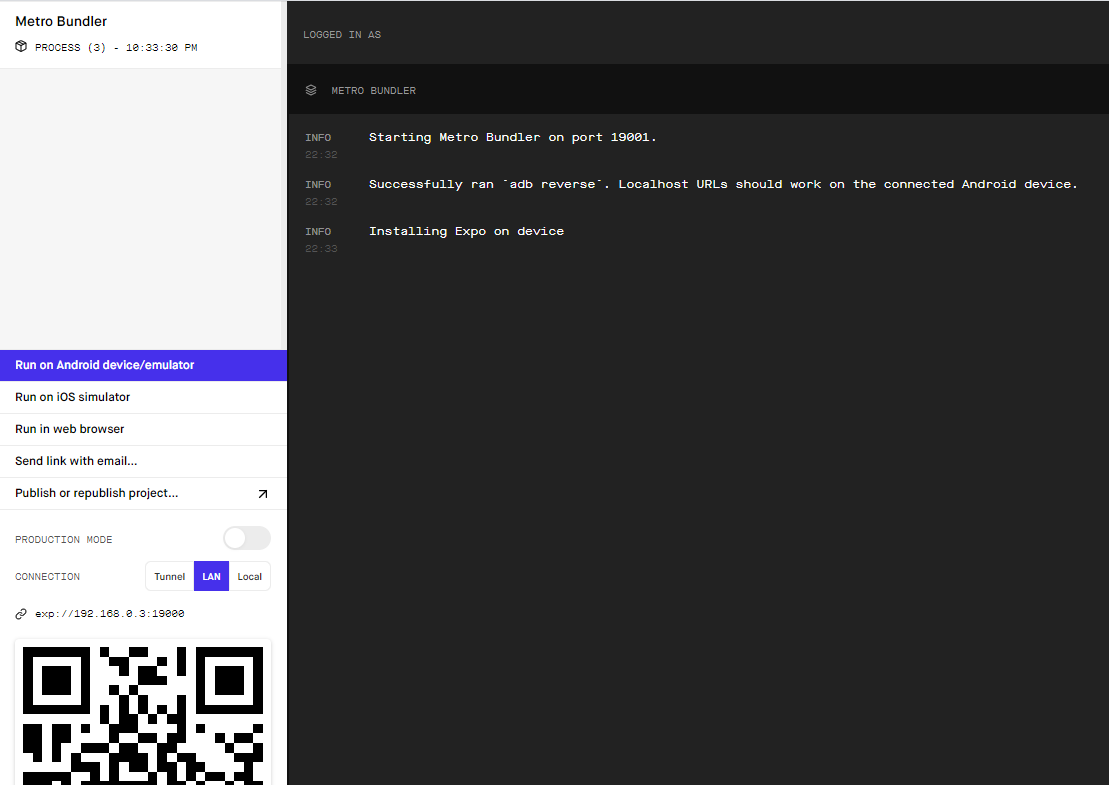Click the QR code image
Viewport: 1109px width, 785px height.
[x=143, y=713]
